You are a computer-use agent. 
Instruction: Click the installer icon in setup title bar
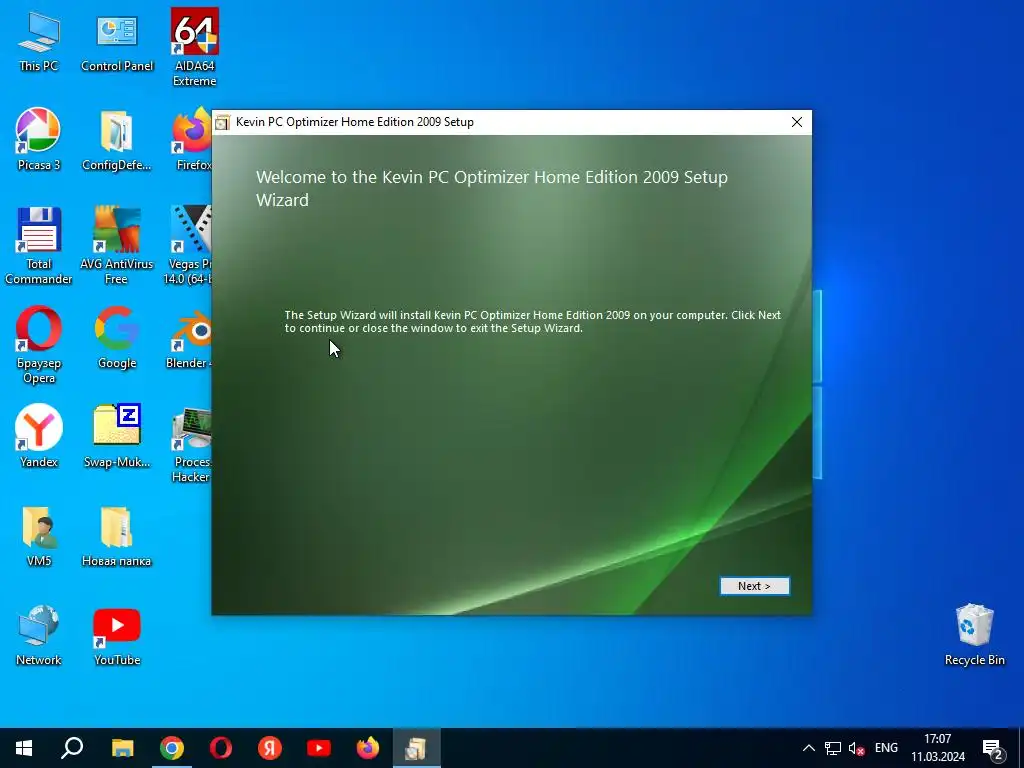coord(223,122)
